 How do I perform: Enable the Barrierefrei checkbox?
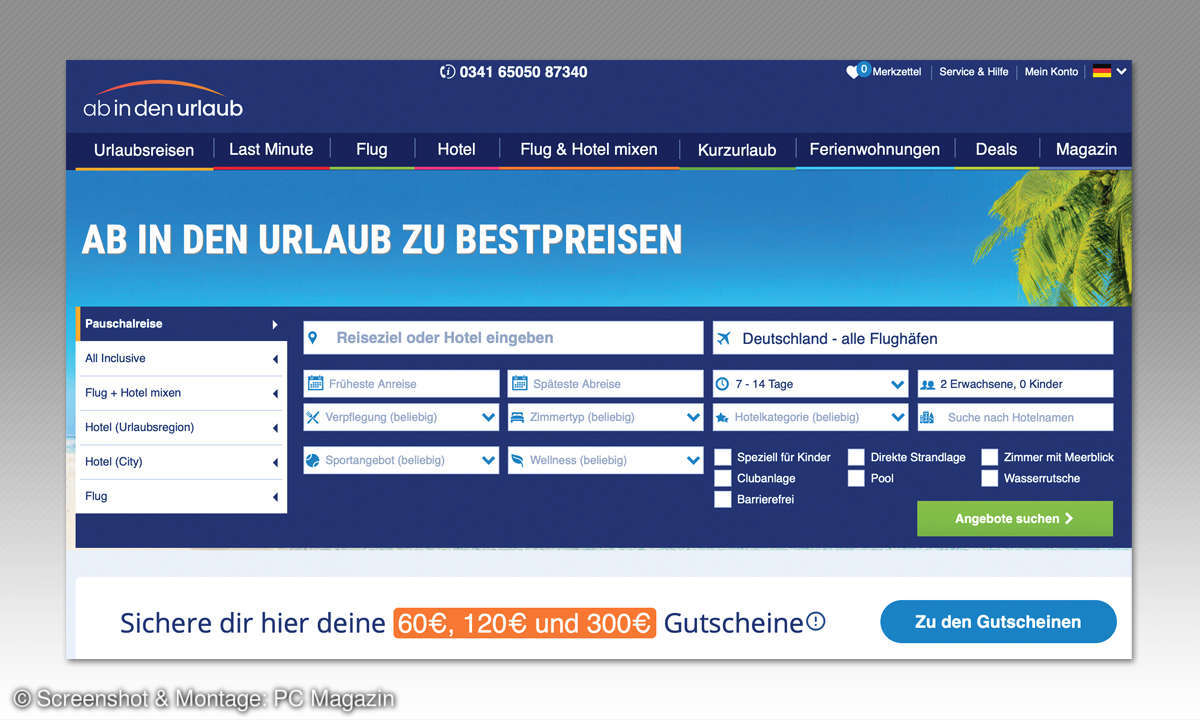pyautogui.click(x=723, y=499)
